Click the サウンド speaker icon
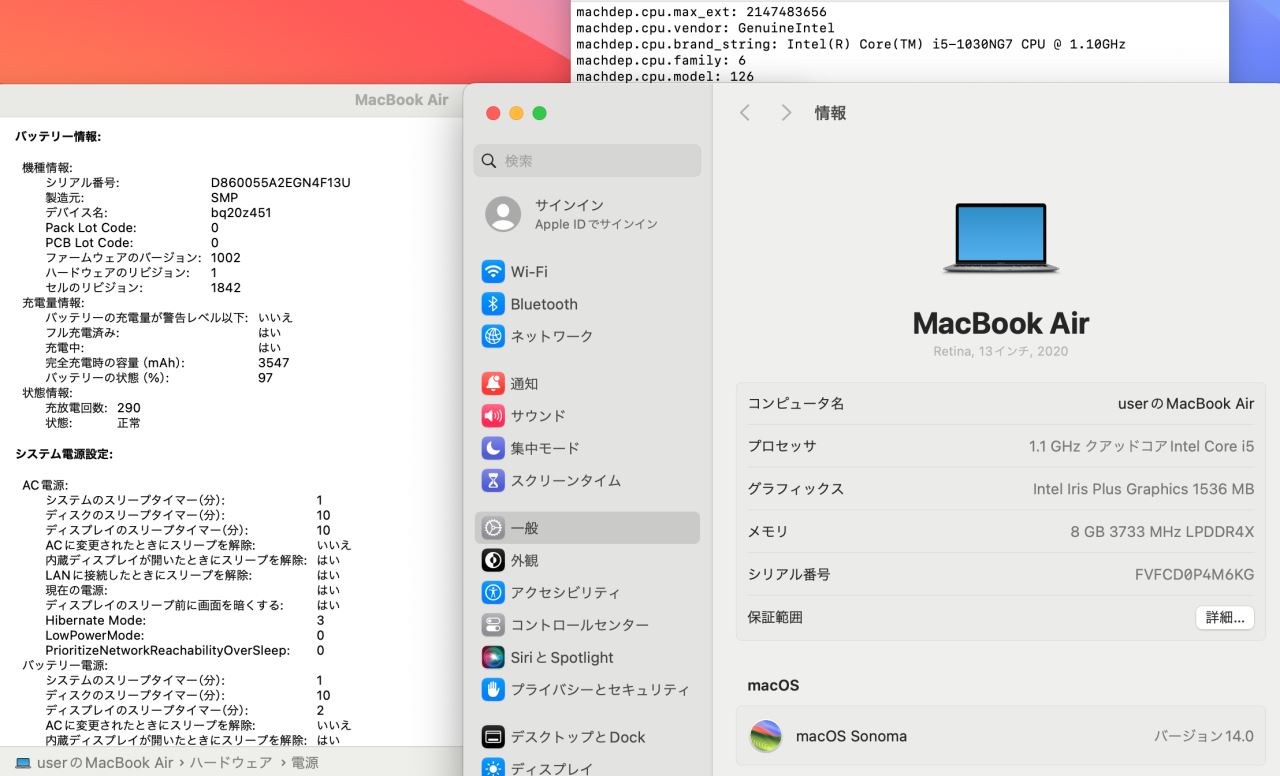 [493, 416]
